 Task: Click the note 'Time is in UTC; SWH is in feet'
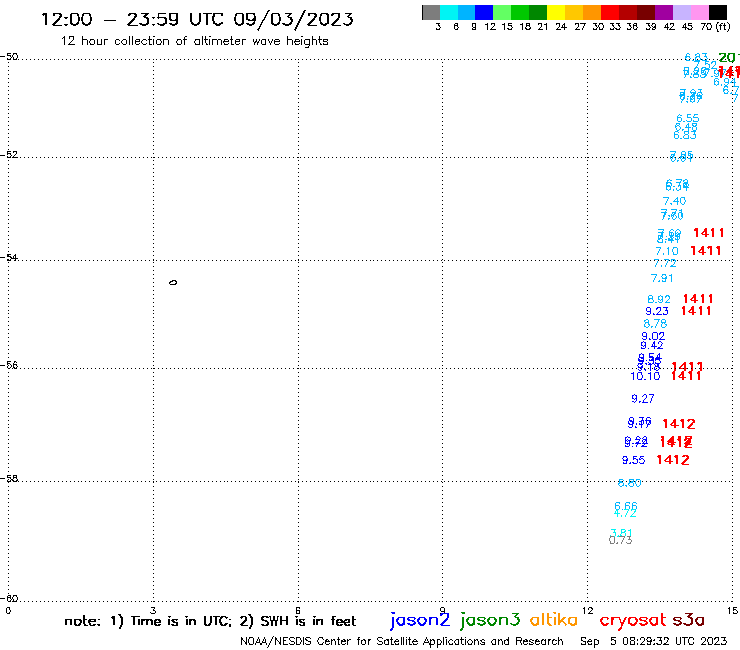point(210,621)
